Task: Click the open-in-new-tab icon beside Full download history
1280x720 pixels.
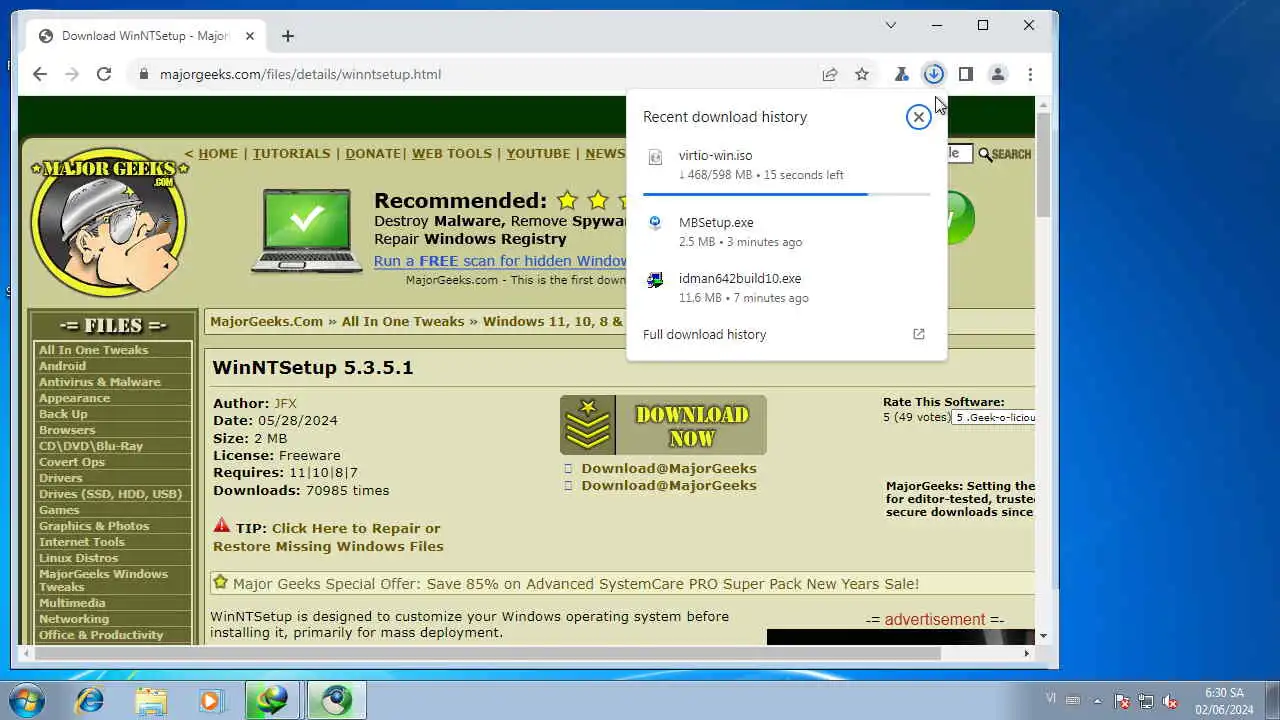Action: [919, 334]
